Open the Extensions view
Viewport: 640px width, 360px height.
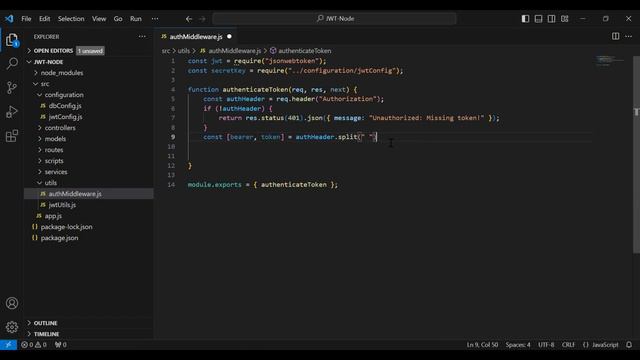coord(12,136)
